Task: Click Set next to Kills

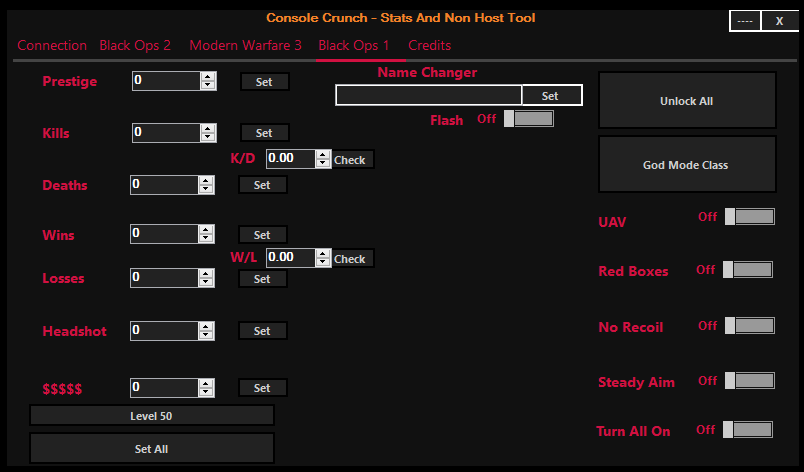Action: pyautogui.click(x=265, y=133)
